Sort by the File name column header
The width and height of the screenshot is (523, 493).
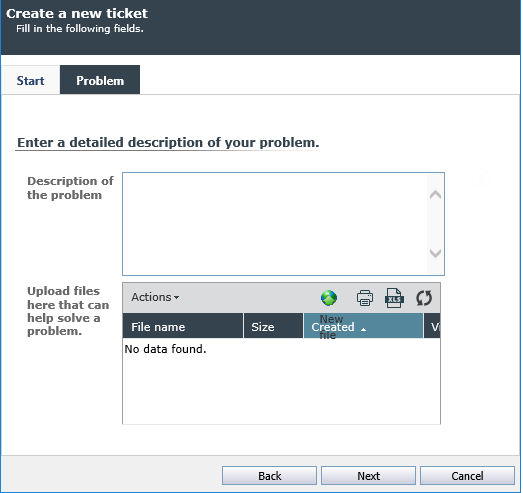[183, 326]
